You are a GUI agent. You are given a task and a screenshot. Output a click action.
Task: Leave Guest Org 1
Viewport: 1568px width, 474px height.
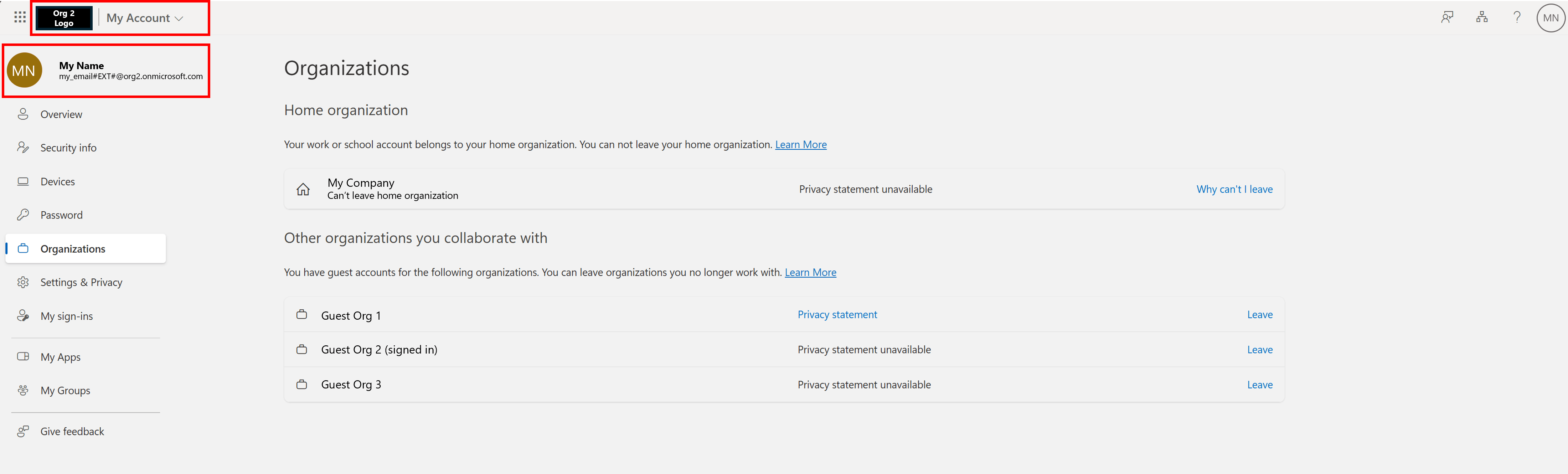click(1259, 315)
